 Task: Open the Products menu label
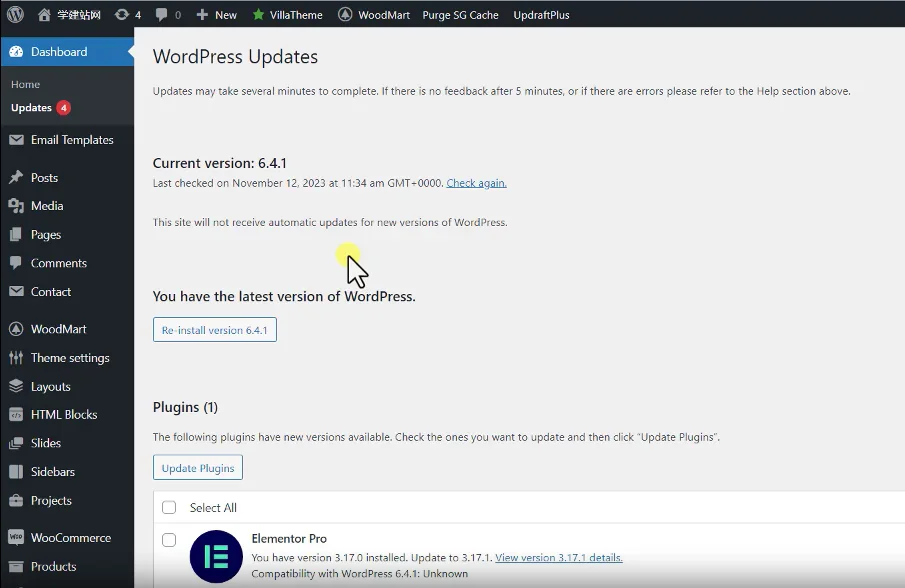[x=53, y=566]
